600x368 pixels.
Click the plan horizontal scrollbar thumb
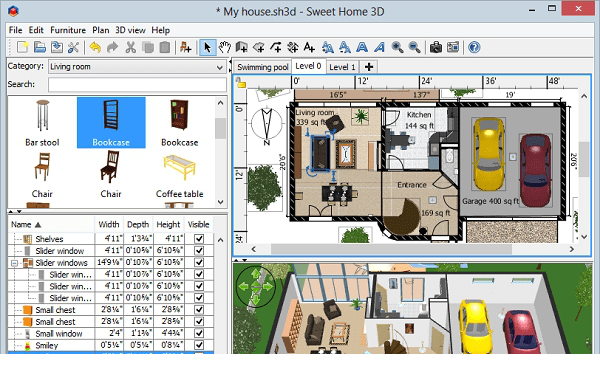391,249
